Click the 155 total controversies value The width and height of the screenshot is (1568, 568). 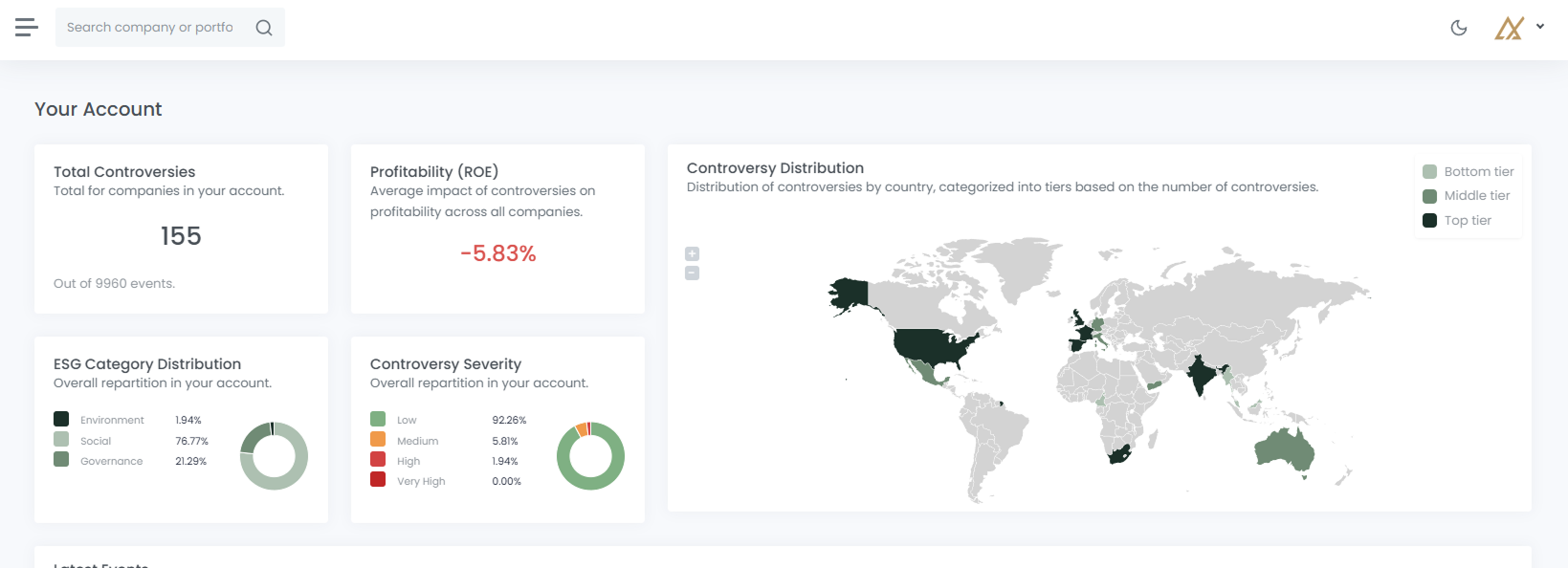tap(181, 236)
